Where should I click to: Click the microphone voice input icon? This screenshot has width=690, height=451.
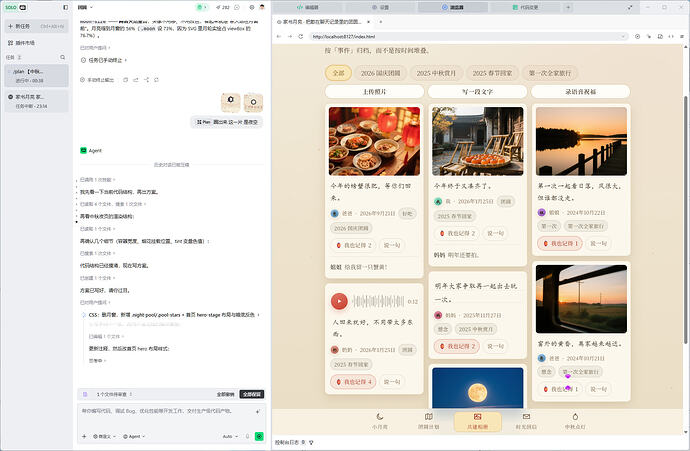pos(247,436)
